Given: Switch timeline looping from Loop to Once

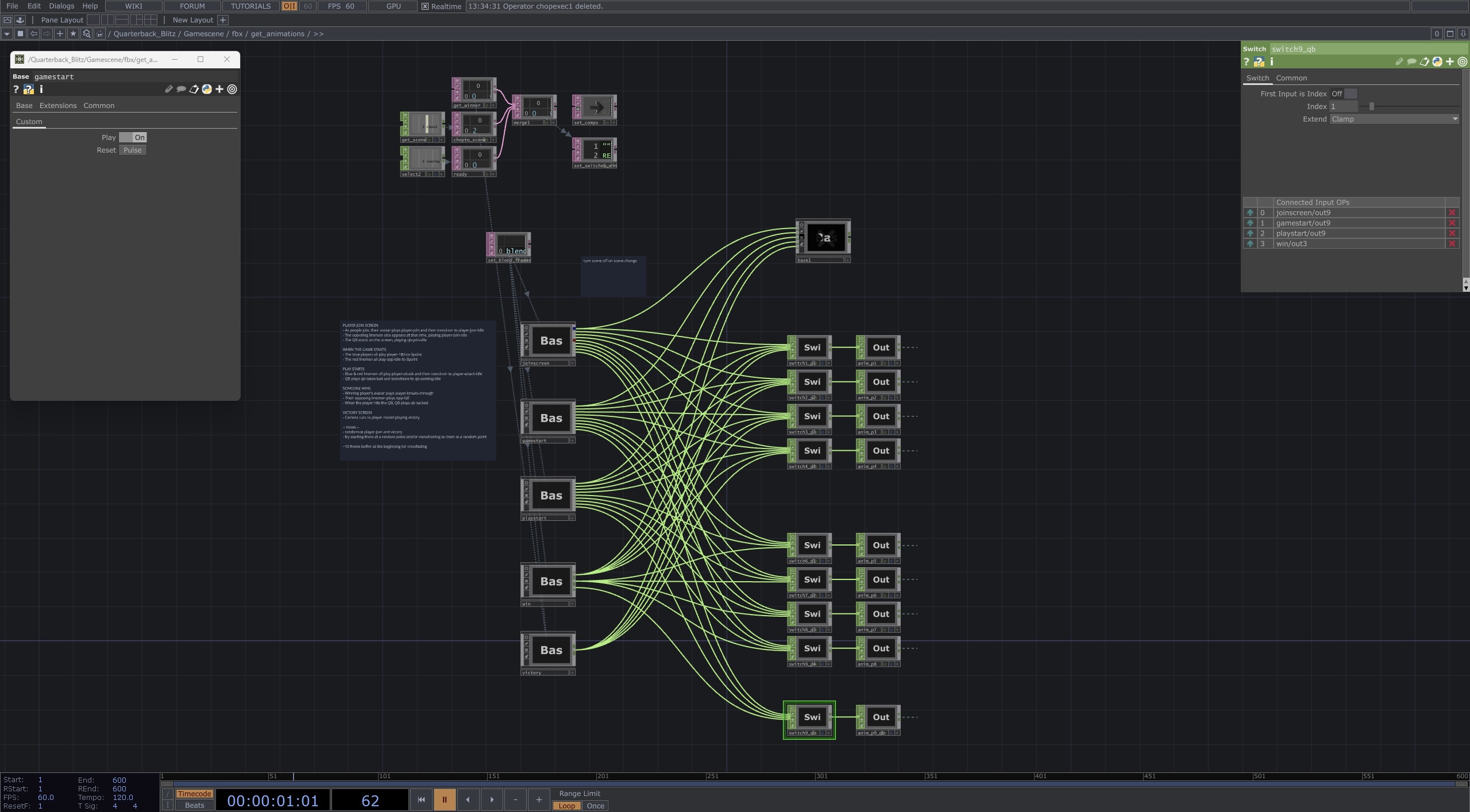Looking at the screenshot, I should pos(594,806).
